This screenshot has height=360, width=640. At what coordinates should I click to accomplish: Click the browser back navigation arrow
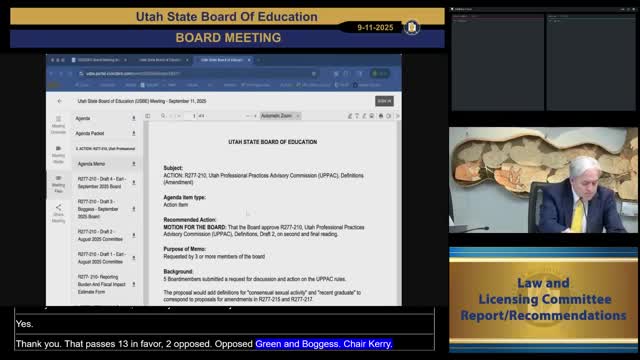(52, 74)
